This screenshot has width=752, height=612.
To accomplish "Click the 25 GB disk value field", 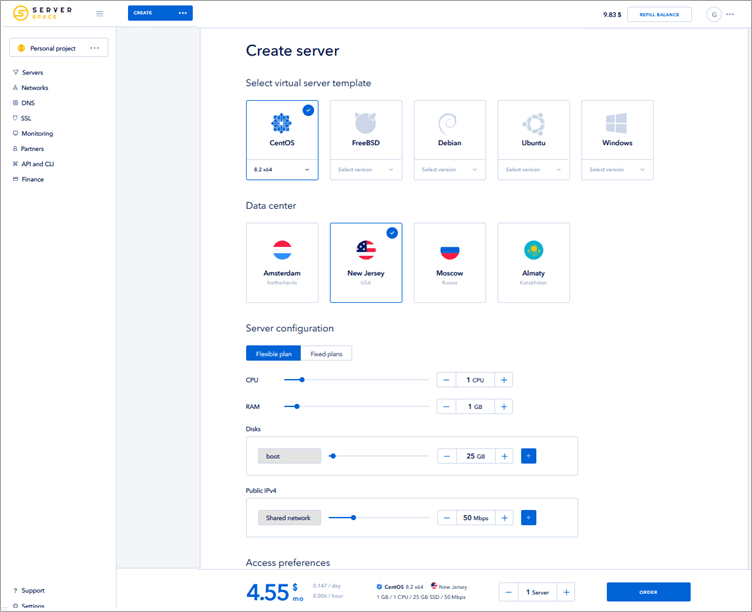I will (x=475, y=456).
